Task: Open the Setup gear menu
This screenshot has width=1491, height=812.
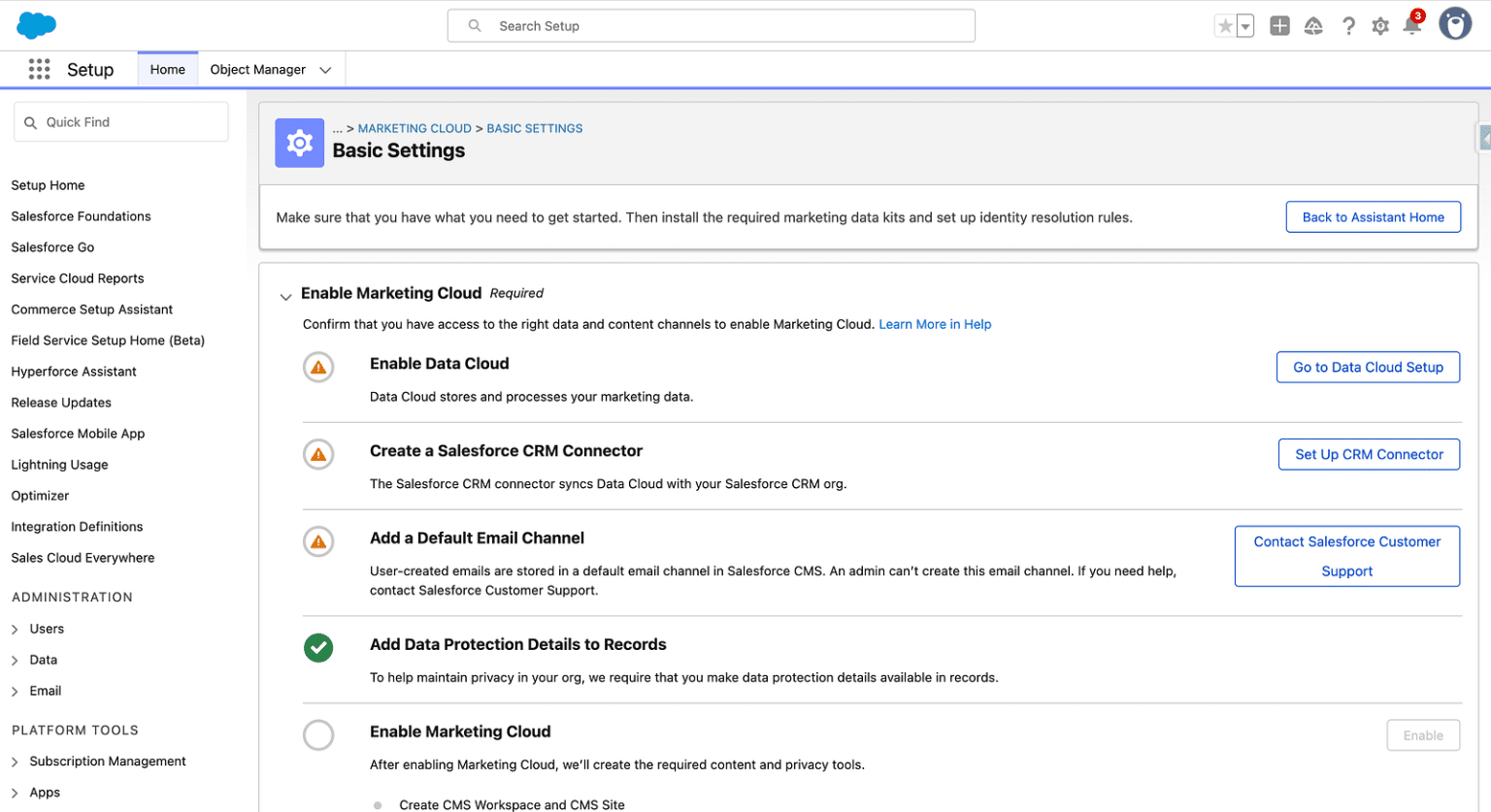Action: (x=1380, y=26)
